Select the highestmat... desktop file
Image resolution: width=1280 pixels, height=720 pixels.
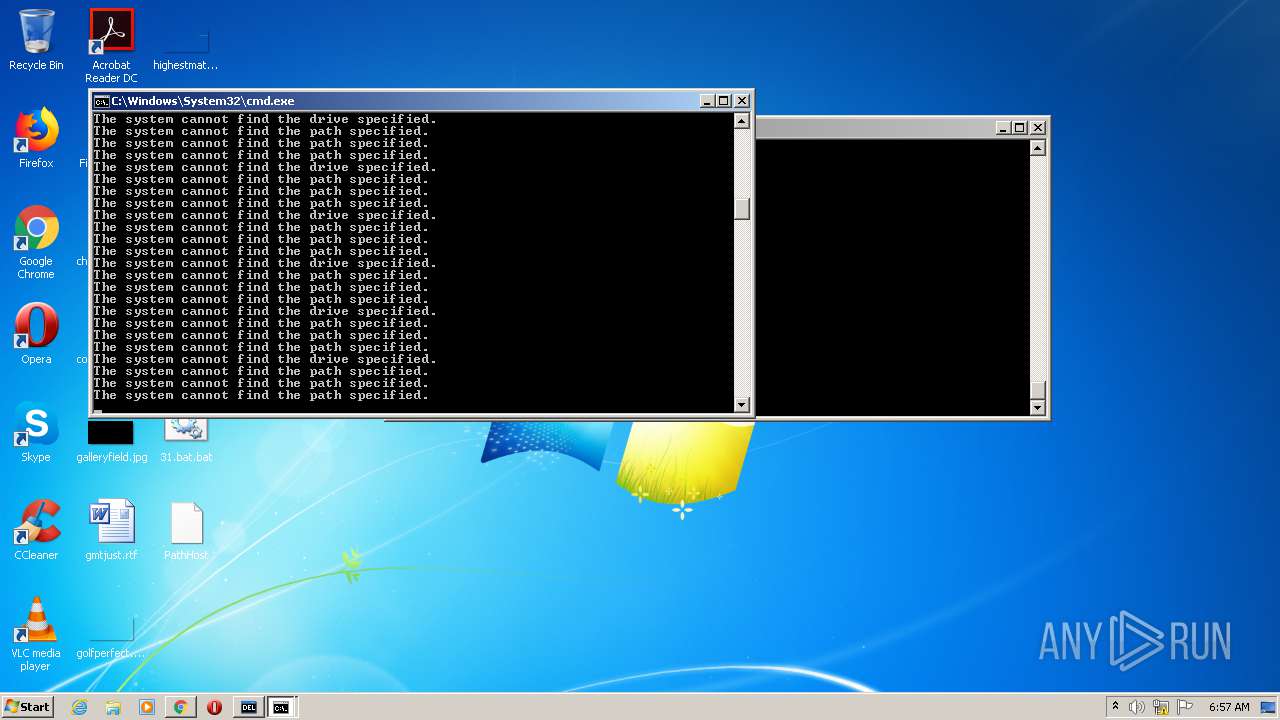point(186,46)
